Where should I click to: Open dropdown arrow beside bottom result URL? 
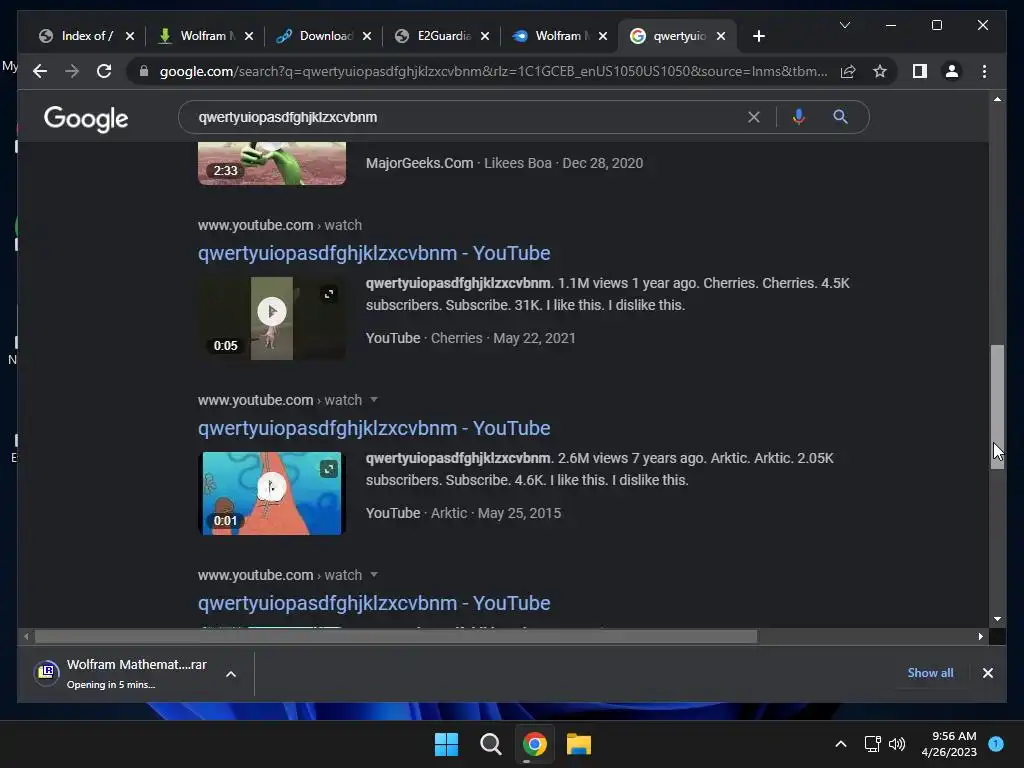click(x=374, y=575)
